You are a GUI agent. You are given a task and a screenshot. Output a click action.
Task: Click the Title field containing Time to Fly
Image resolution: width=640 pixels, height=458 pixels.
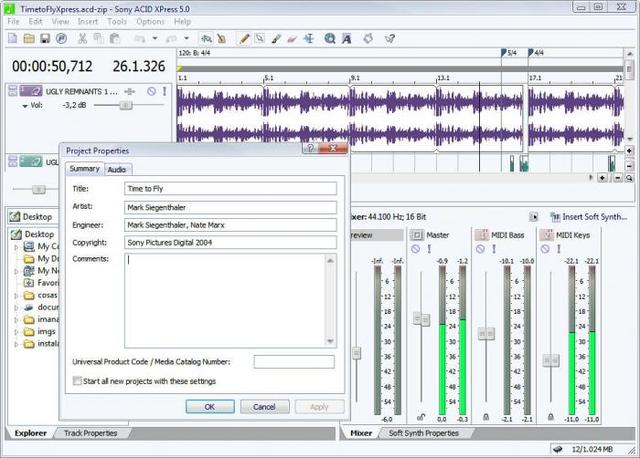230,189
